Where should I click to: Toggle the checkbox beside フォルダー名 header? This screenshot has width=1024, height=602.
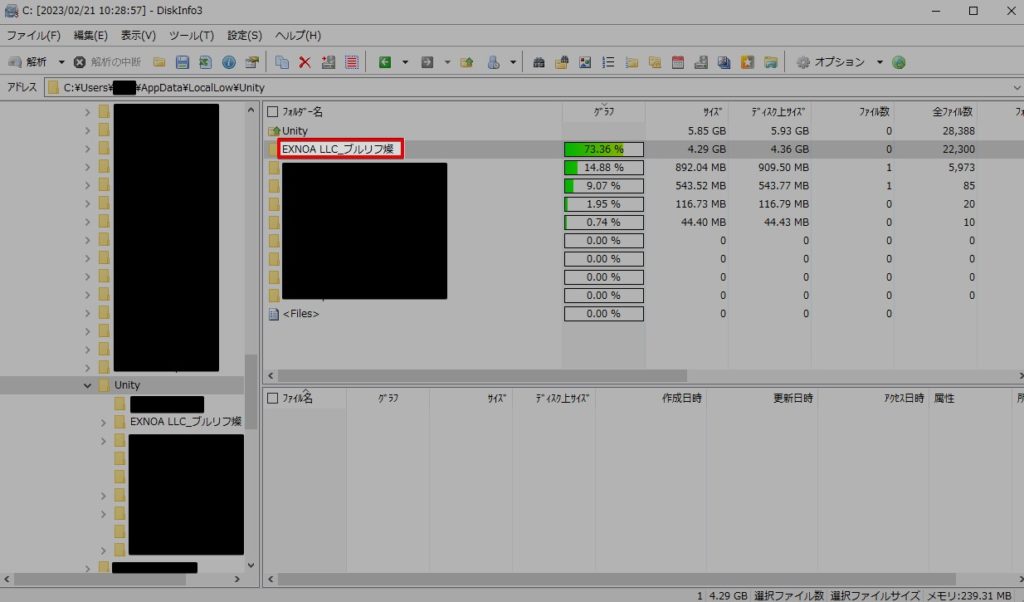click(272, 112)
